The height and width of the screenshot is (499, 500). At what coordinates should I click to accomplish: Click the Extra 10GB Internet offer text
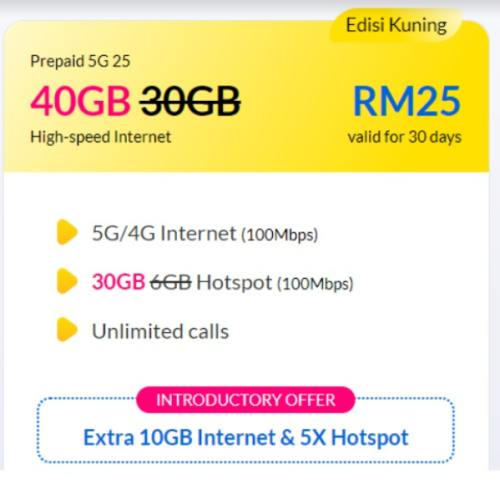[179, 437]
